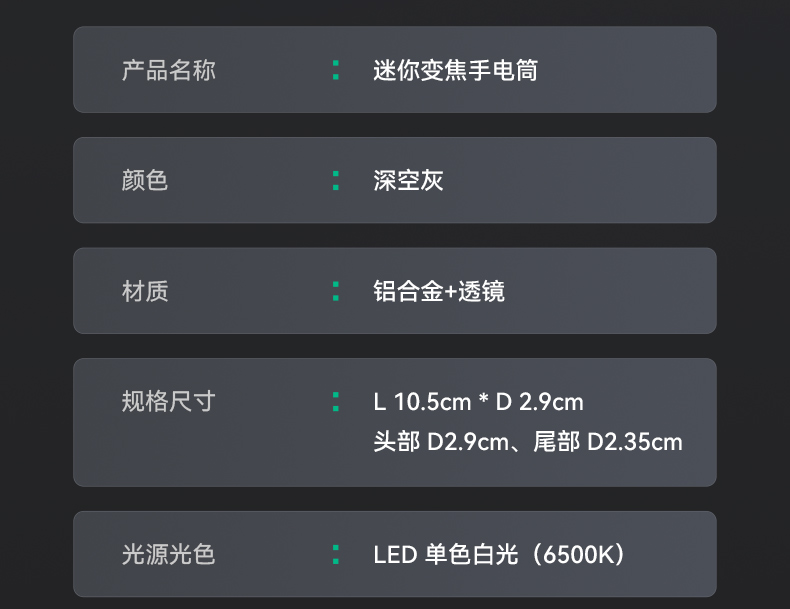790x609 pixels.
Task: Select the 迷你变焦手电筒 product name text
Action: pyautogui.click(x=455, y=70)
